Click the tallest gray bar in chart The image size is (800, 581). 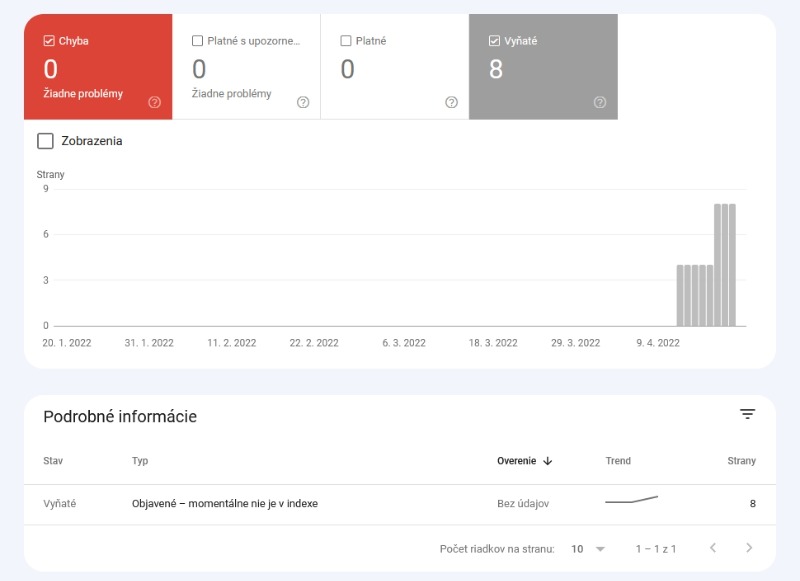725,264
